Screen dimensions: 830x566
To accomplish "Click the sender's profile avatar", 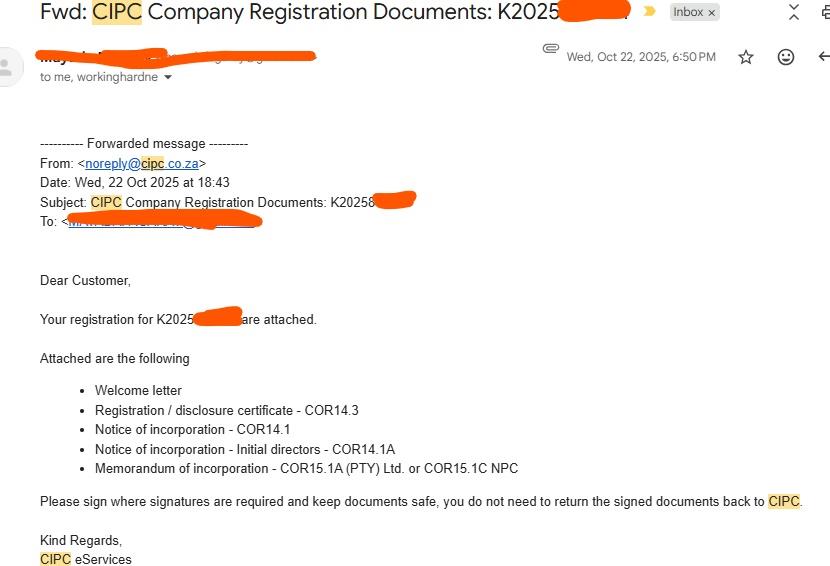I will coord(8,67).
